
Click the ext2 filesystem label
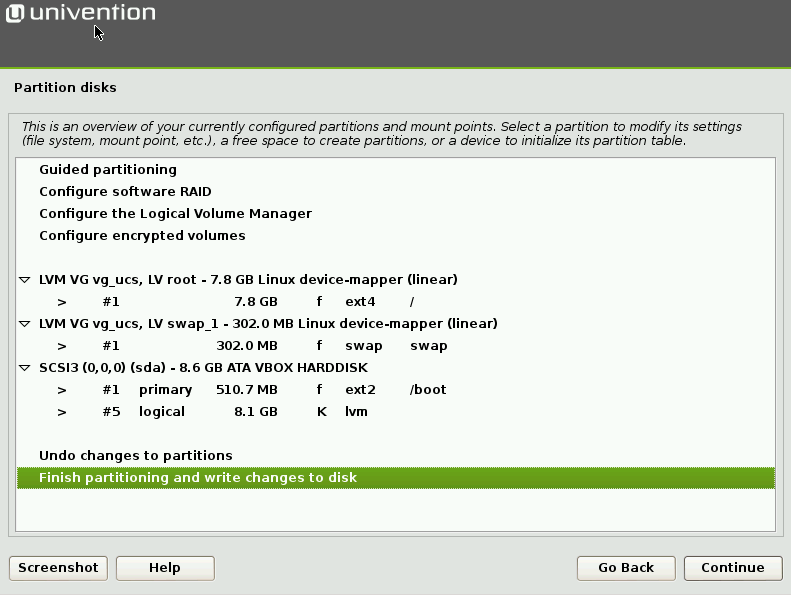coord(360,390)
